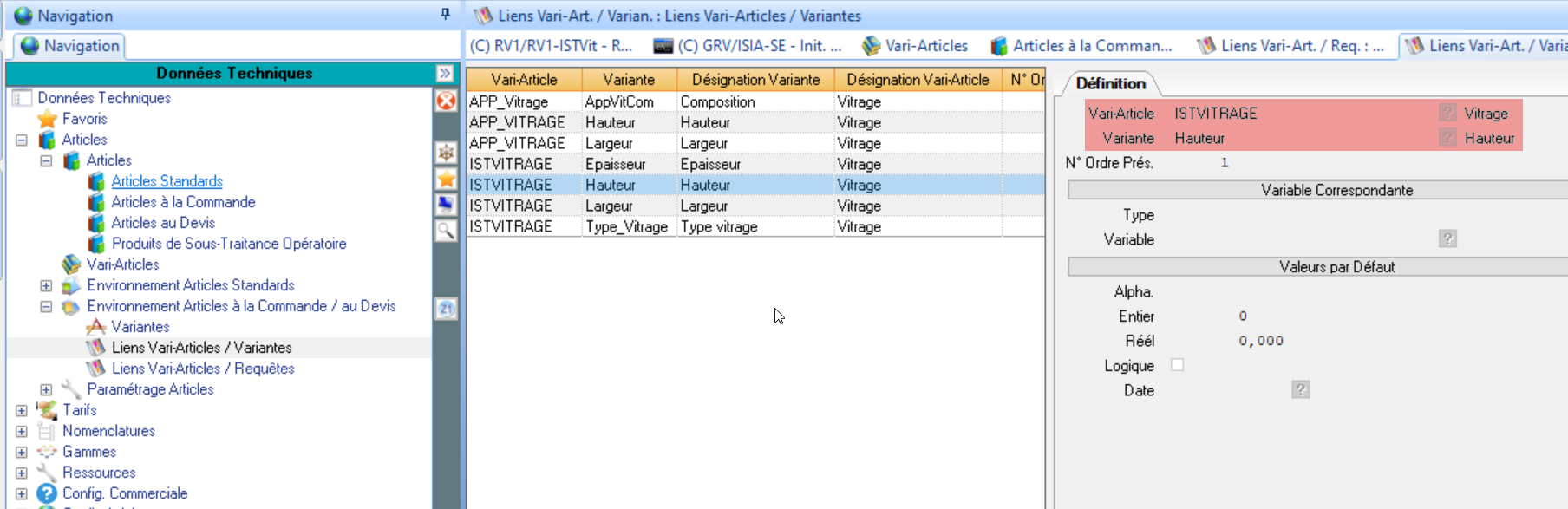Select Liens Vari-Articles / Requêtes tree item
Image resolution: width=1568 pixels, height=509 pixels.
pos(203,369)
